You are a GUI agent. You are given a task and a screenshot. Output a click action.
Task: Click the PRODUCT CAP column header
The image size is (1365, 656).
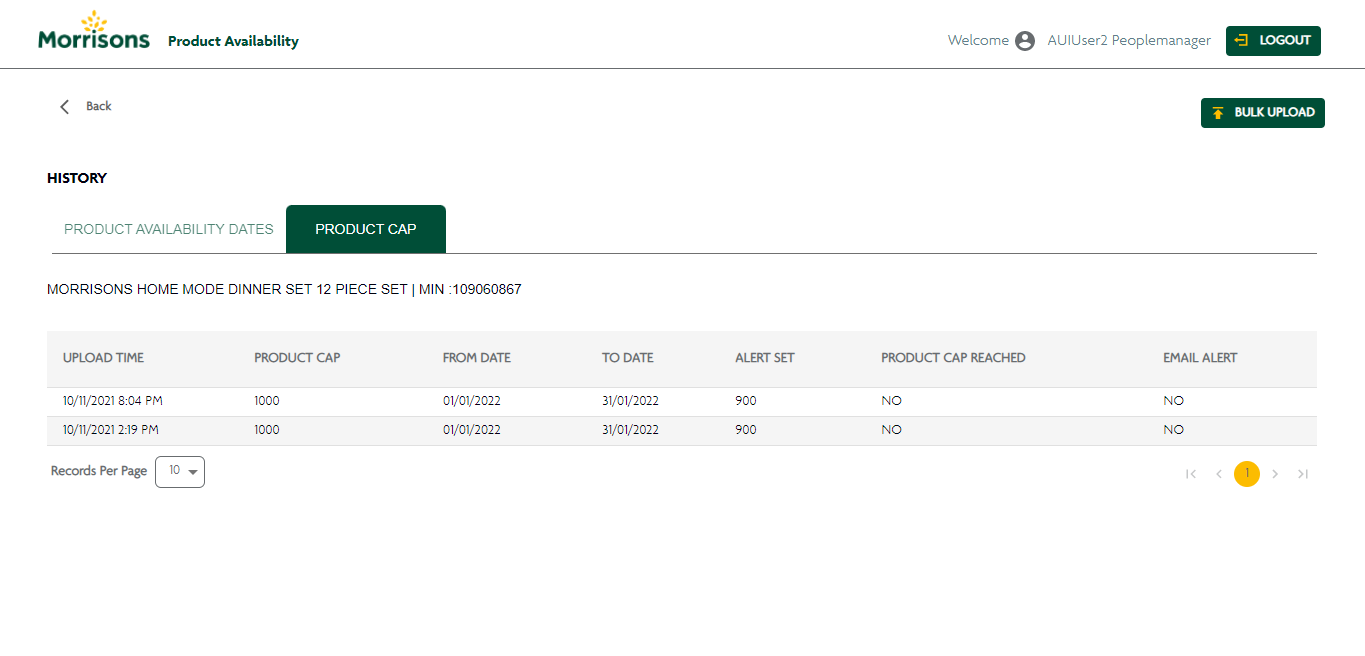(x=297, y=358)
